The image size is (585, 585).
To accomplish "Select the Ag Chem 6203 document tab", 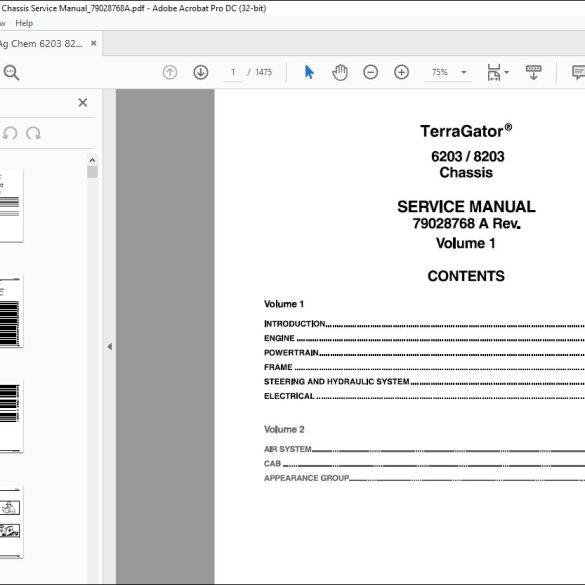I will [41, 44].
